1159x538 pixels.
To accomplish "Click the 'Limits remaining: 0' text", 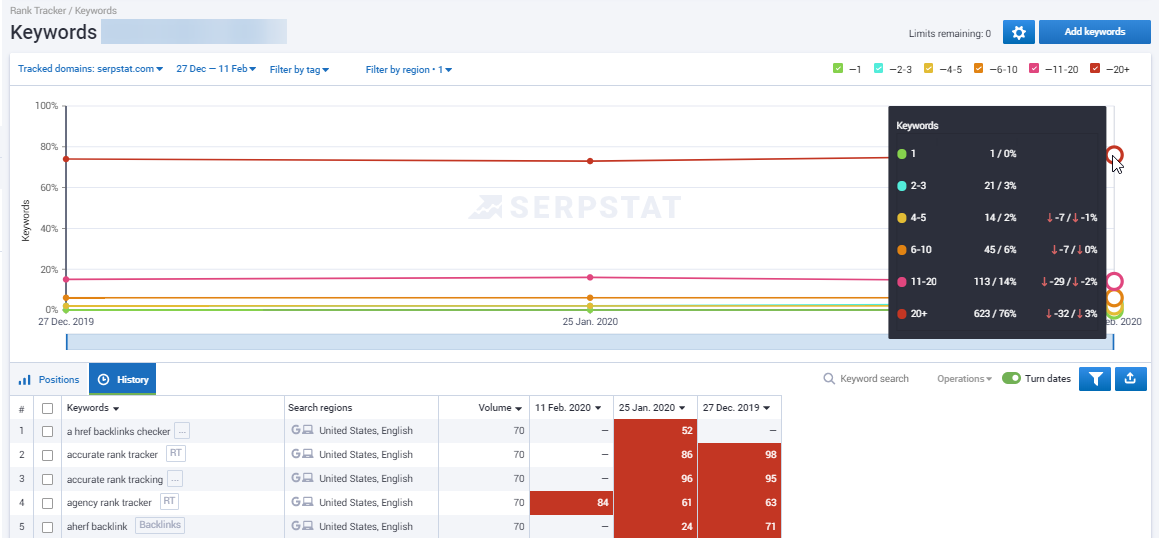I will click(x=950, y=33).
